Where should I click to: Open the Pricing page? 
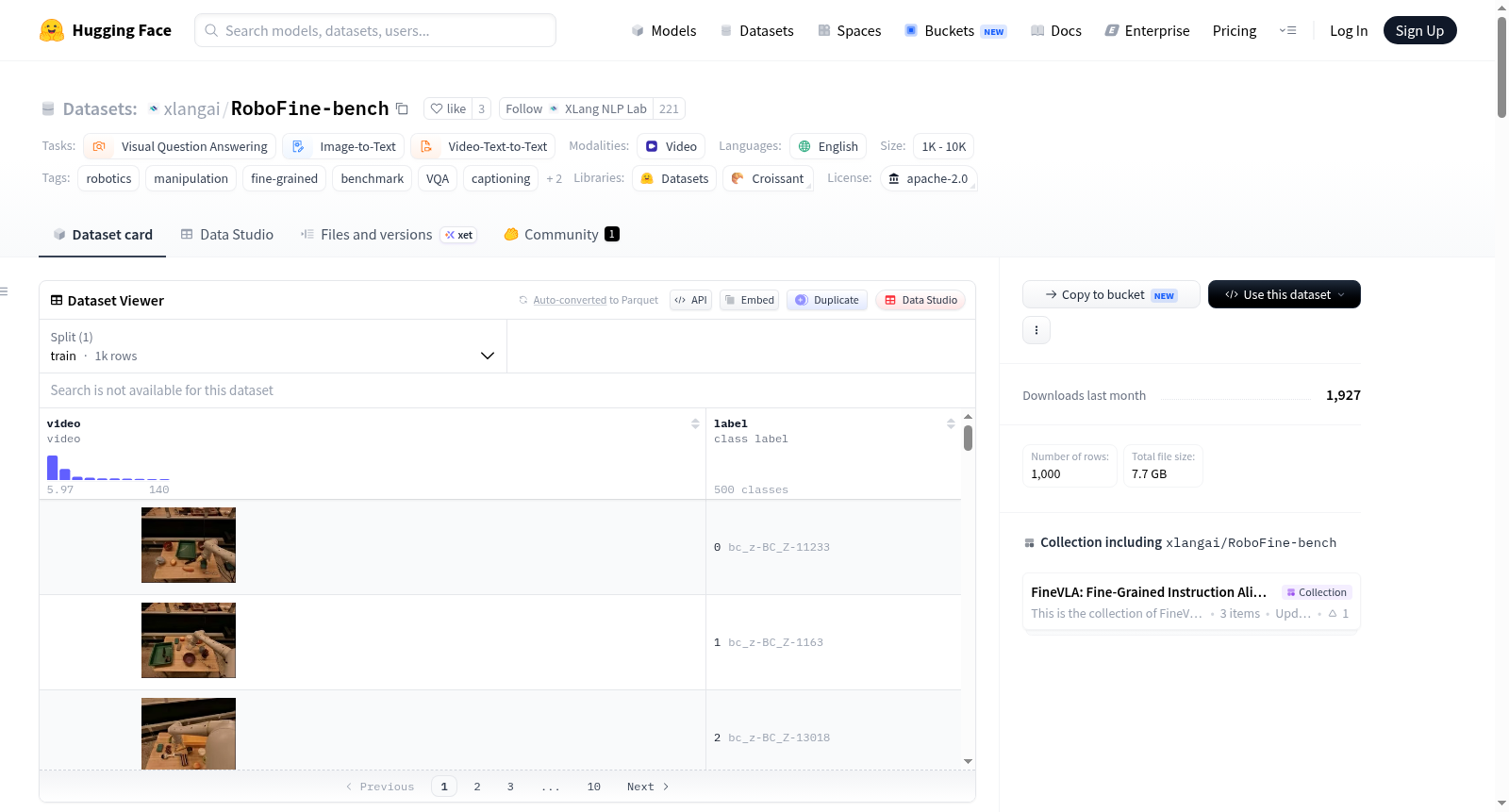tap(1235, 30)
